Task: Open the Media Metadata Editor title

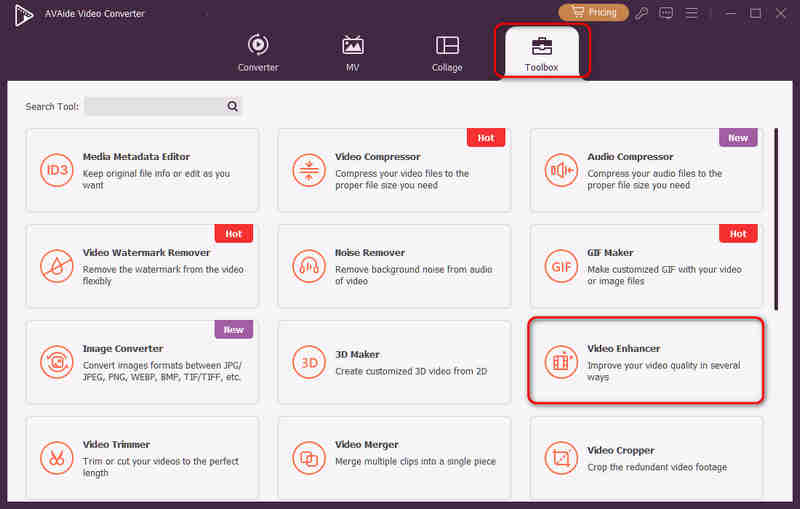Action: pos(136,157)
